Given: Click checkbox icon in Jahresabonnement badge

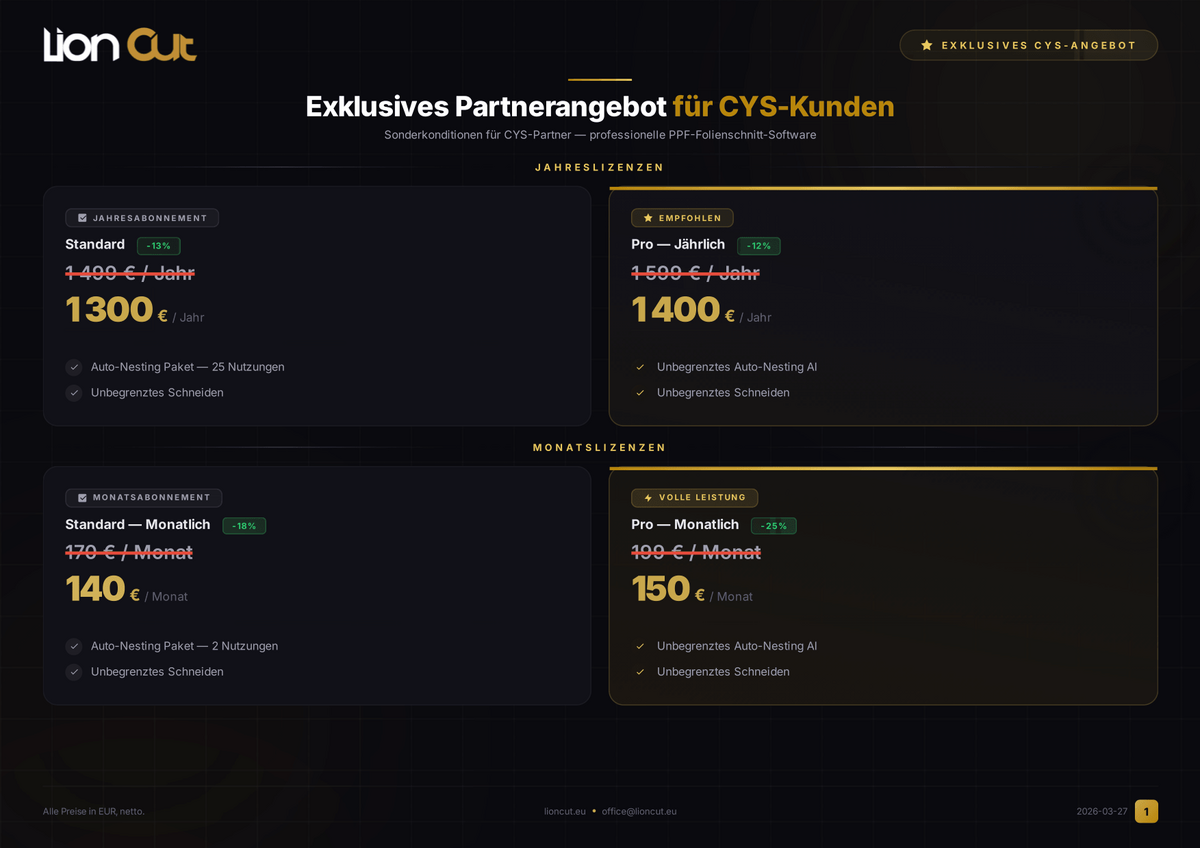Looking at the screenshot, I should tap(82, 218).
